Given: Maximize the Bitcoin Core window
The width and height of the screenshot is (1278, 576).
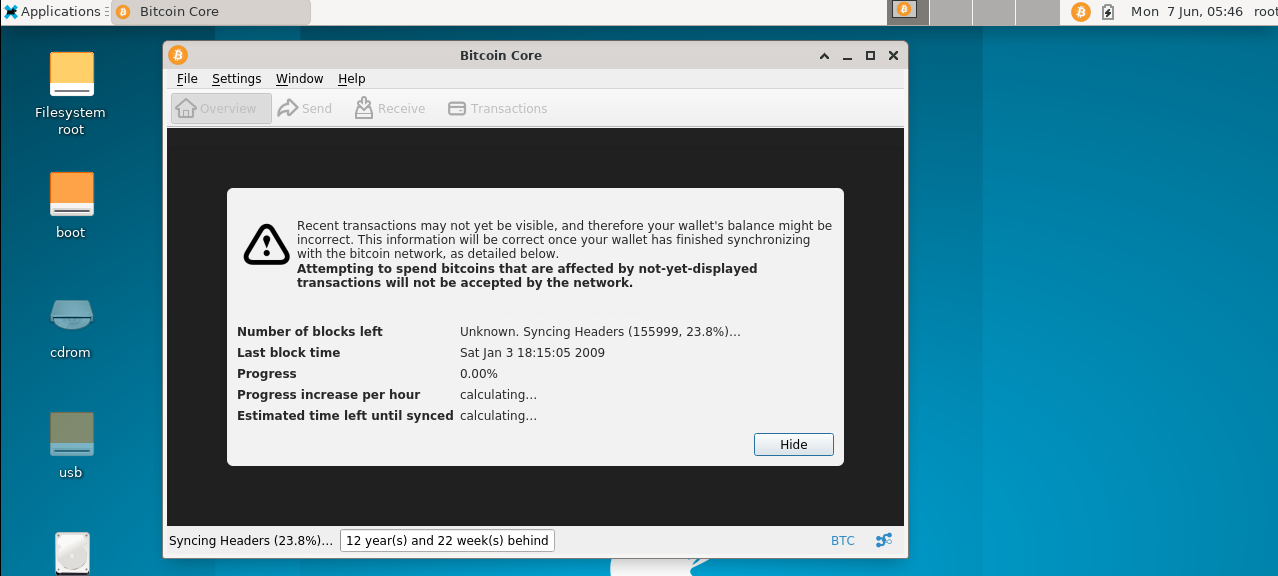Looking at the screenshot, I should tap(870, 56).
